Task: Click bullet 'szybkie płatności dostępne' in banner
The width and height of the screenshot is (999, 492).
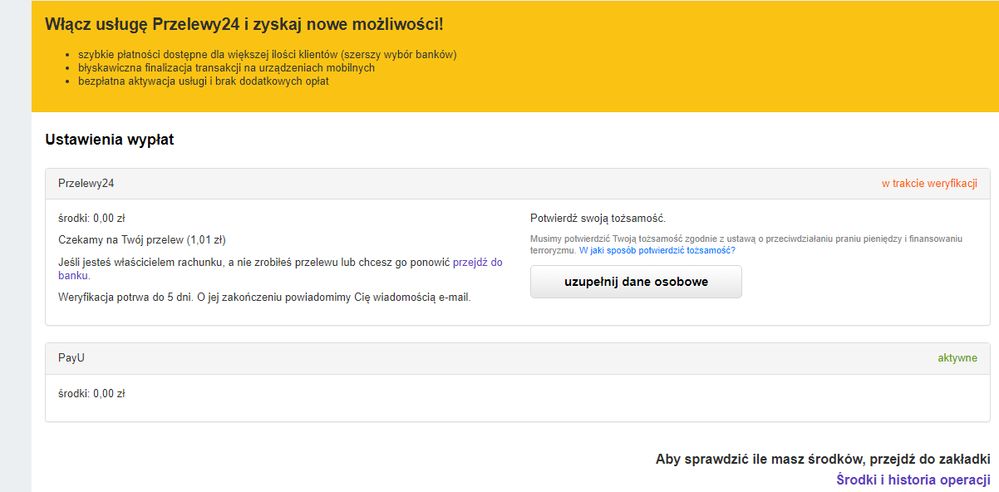Action: pyautogui.click(x=268, y=55)
